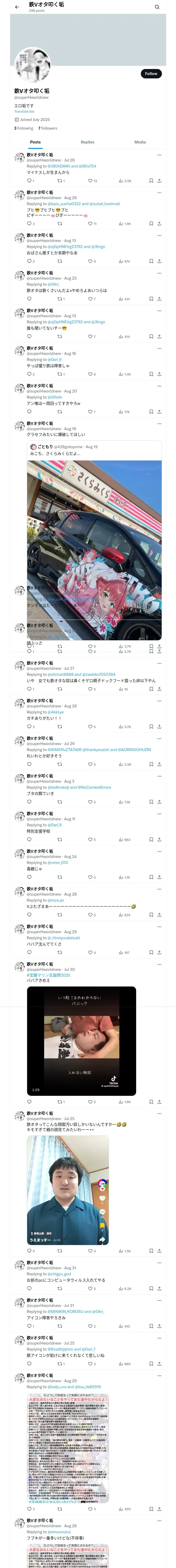Open more menu on the first Aug 13 post
The height and width of the screenshot is (1568, 176).
[x=159, y=235]
